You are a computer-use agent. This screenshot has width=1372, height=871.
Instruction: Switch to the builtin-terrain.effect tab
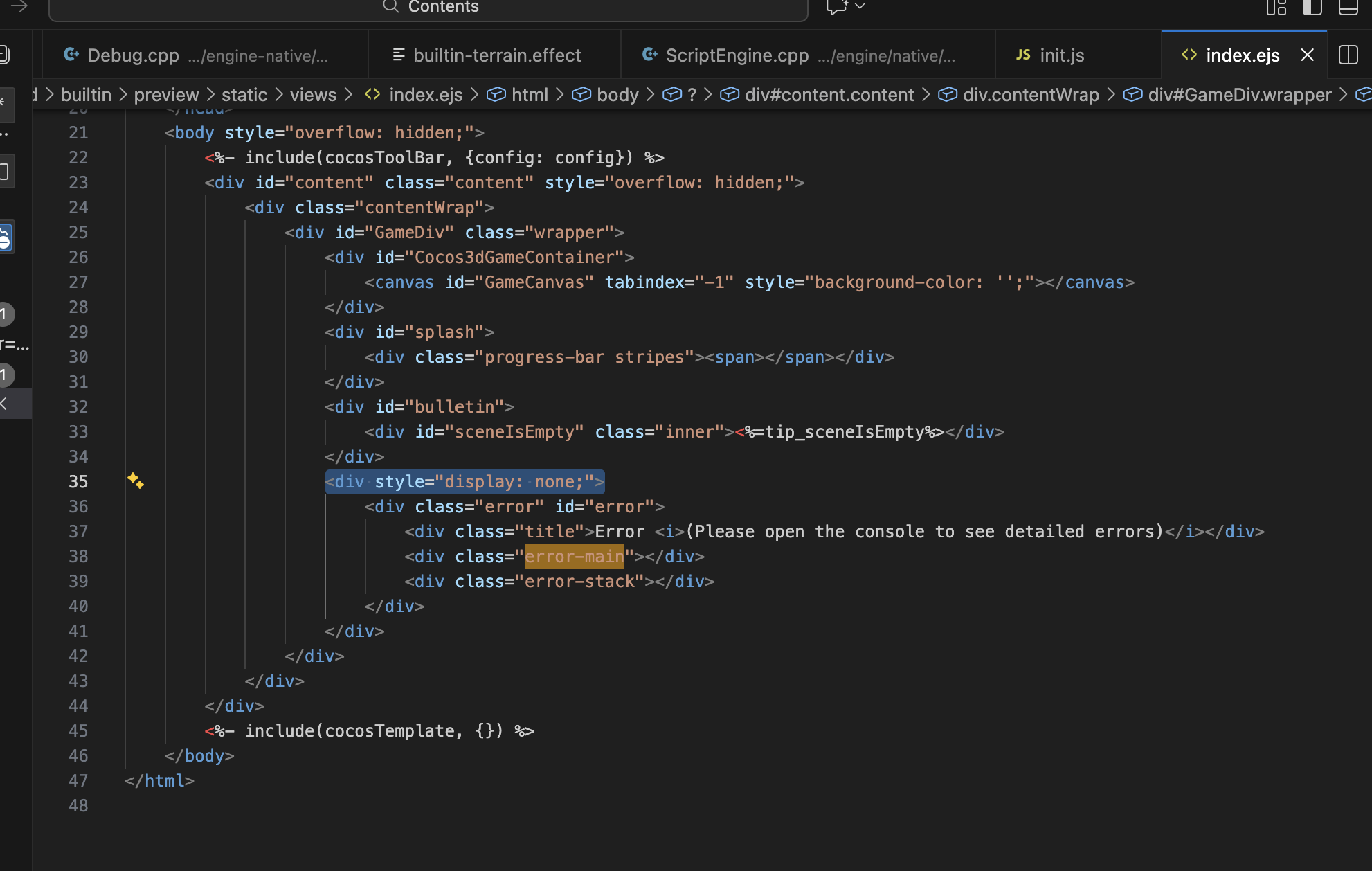tap(496, 55)
